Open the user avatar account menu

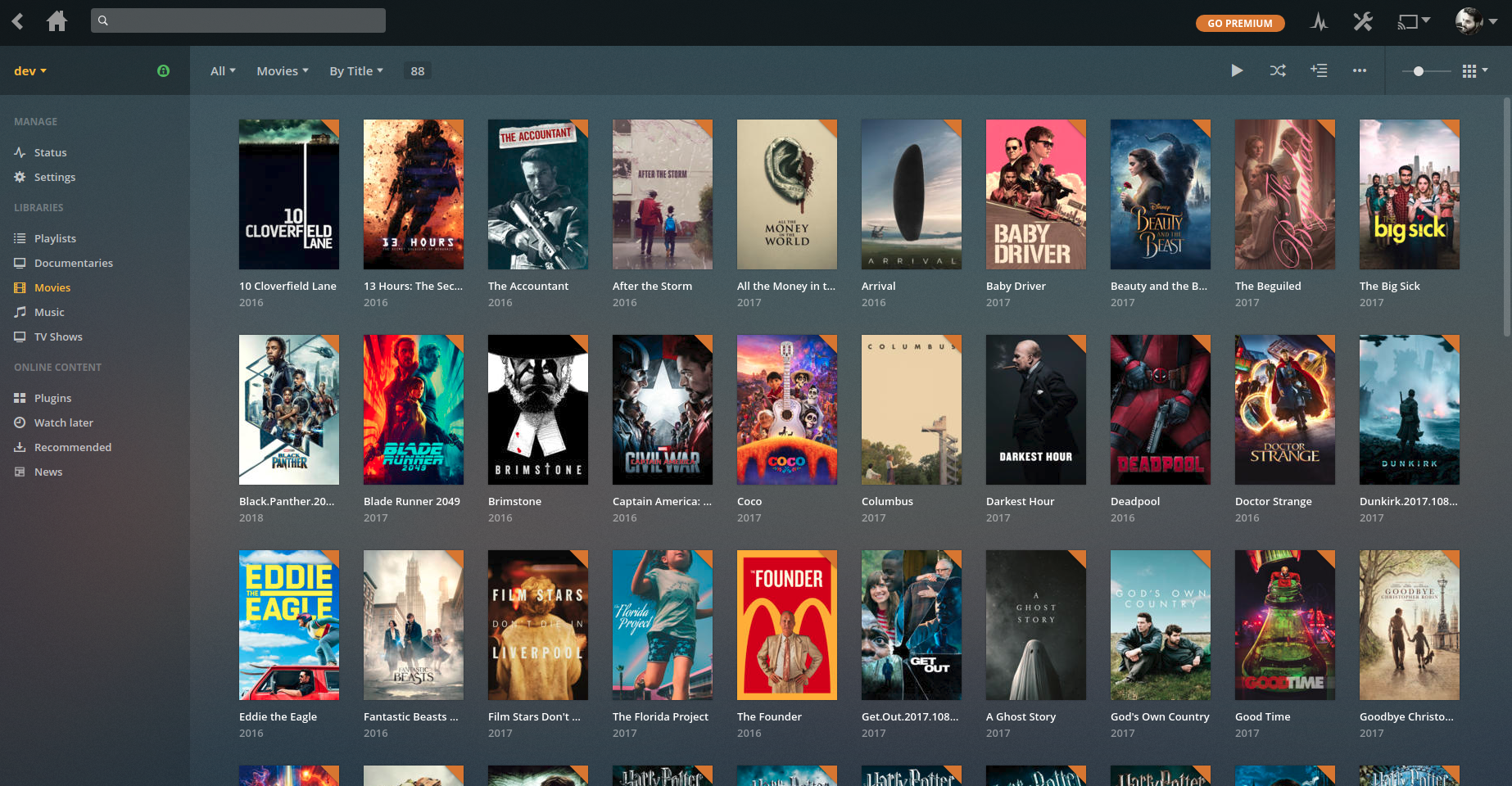(1476, 21)
